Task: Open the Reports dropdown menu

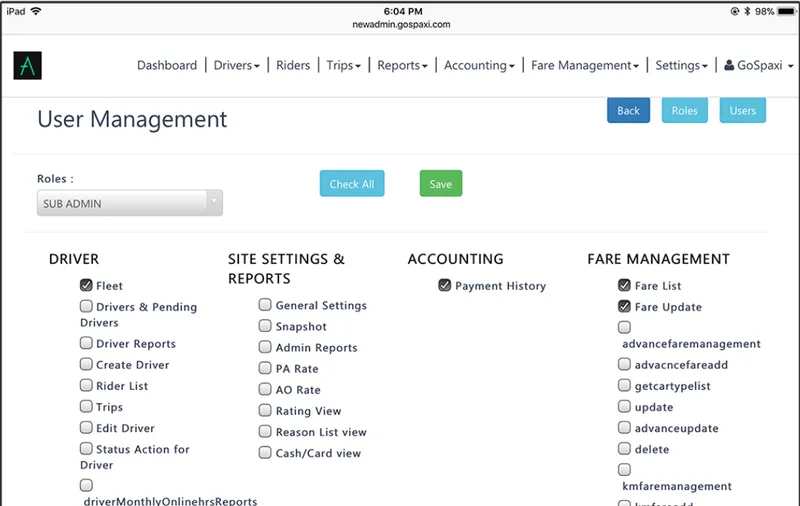Action: click(402, 65)
